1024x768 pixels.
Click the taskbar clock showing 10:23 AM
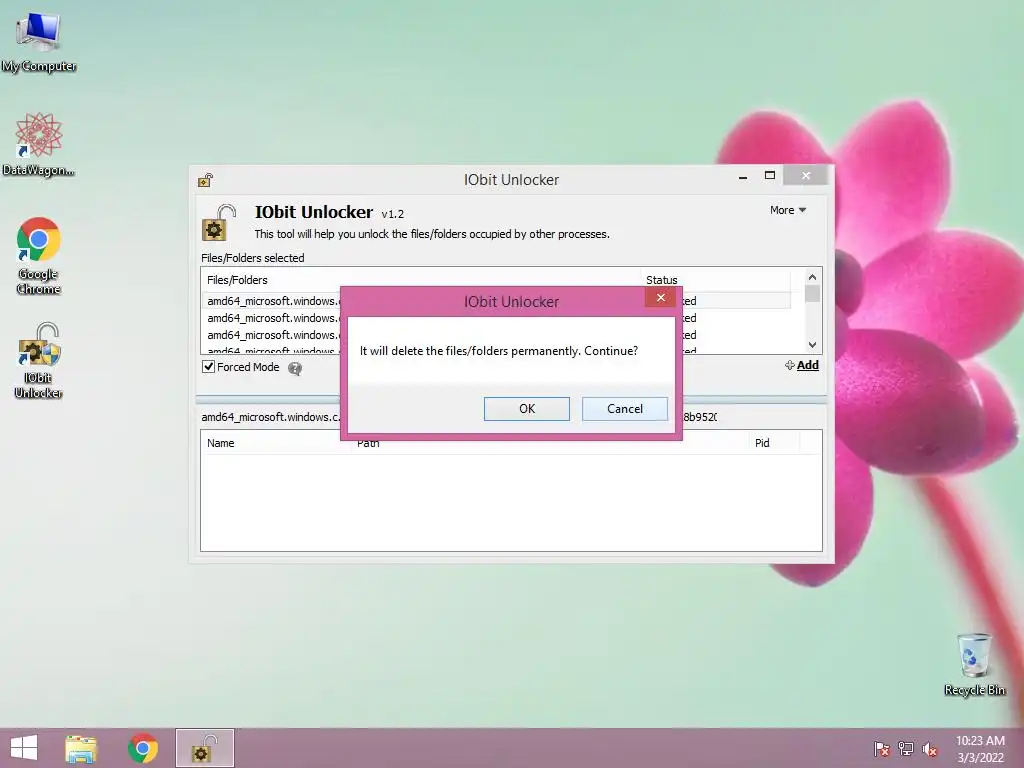click(980, 749)
